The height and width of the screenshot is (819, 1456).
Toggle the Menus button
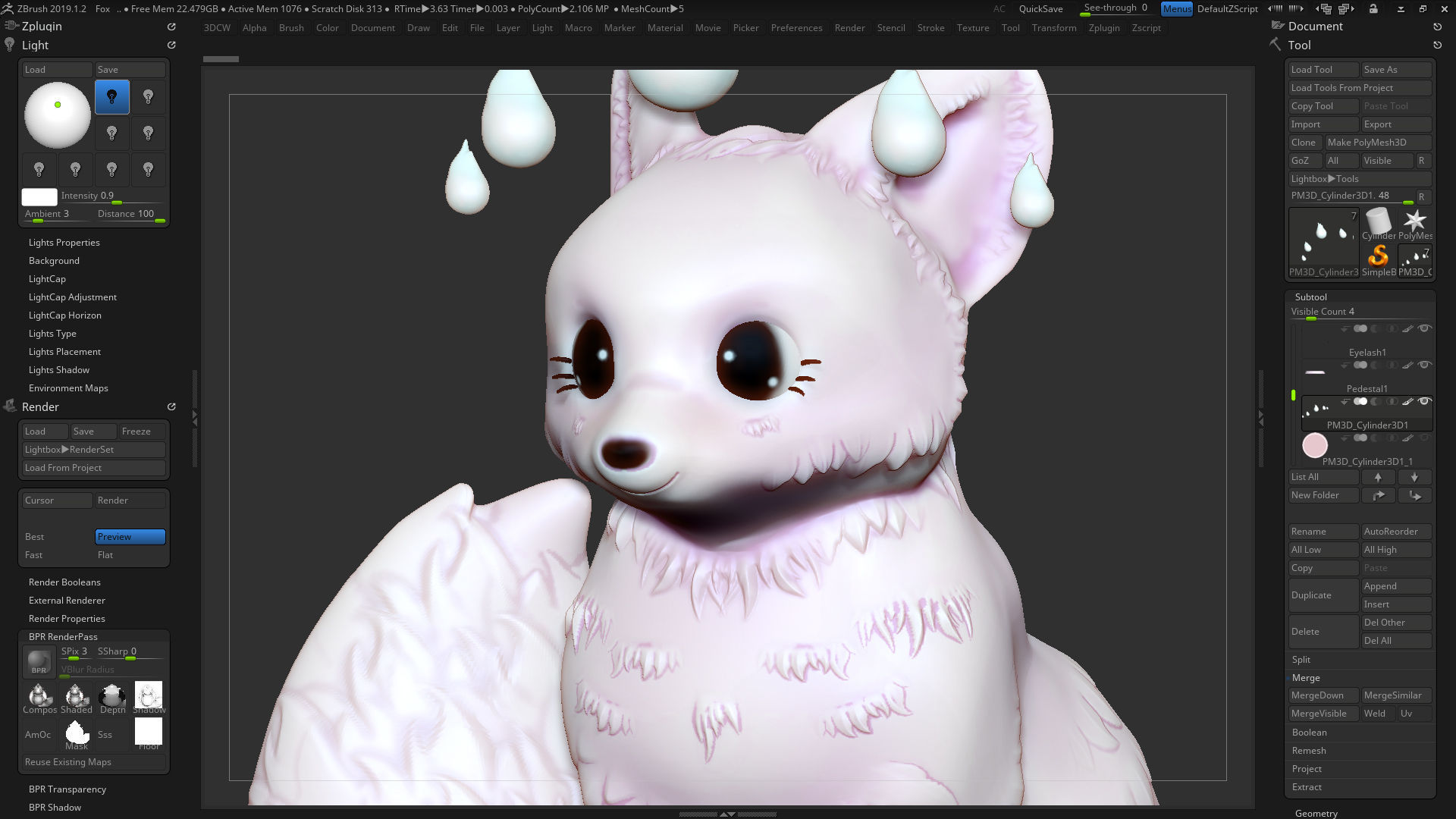tap(1177, 9)
